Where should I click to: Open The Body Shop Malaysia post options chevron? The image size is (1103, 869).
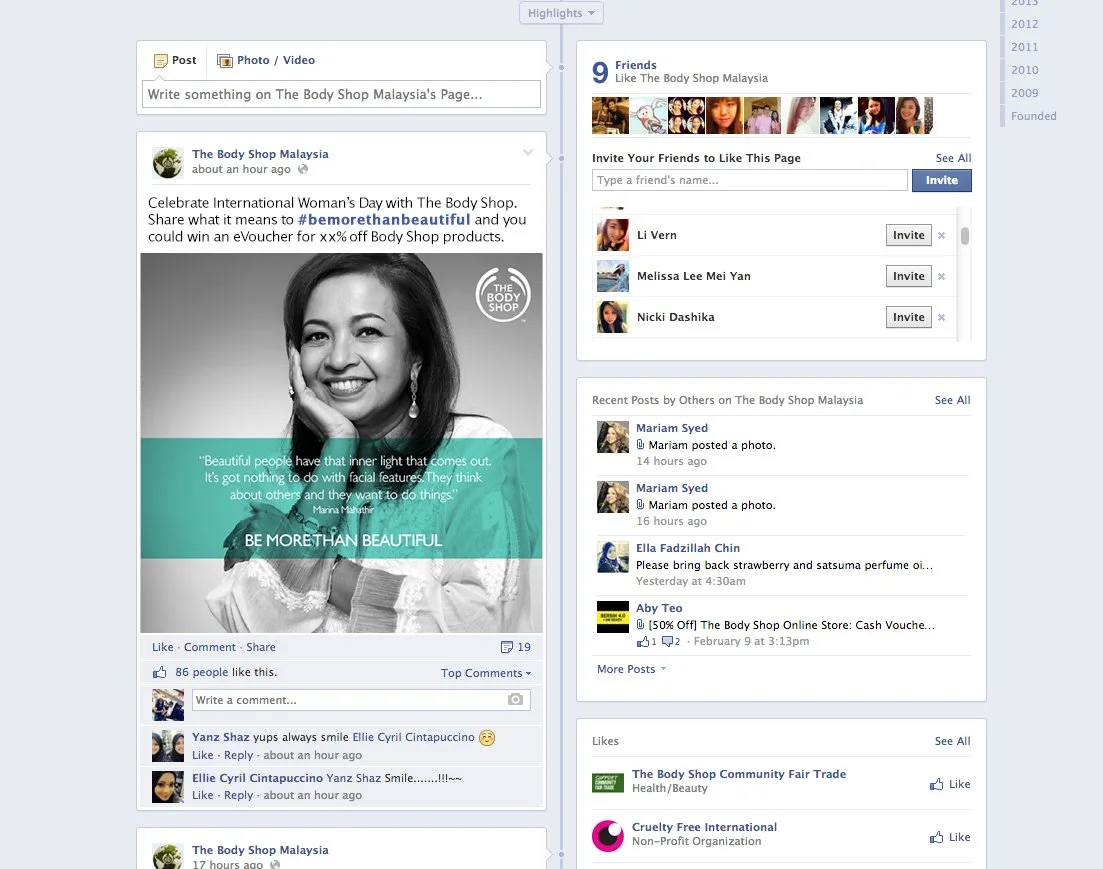point(528,153)
